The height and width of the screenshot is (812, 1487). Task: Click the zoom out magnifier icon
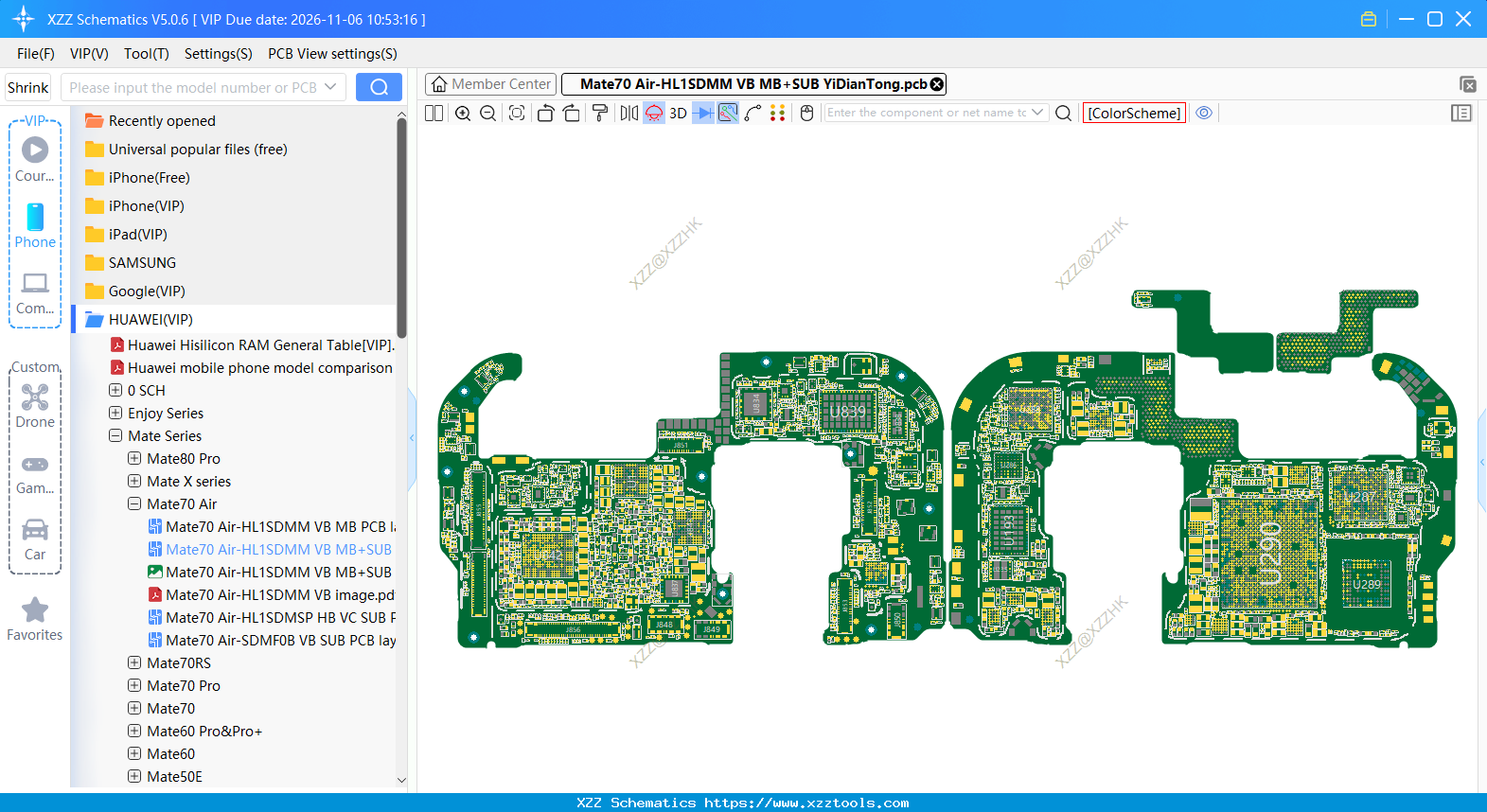[488, 114]
